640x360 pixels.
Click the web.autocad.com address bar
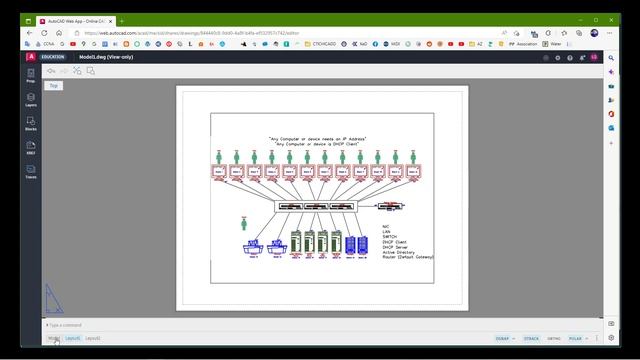[x=286, y=33]
